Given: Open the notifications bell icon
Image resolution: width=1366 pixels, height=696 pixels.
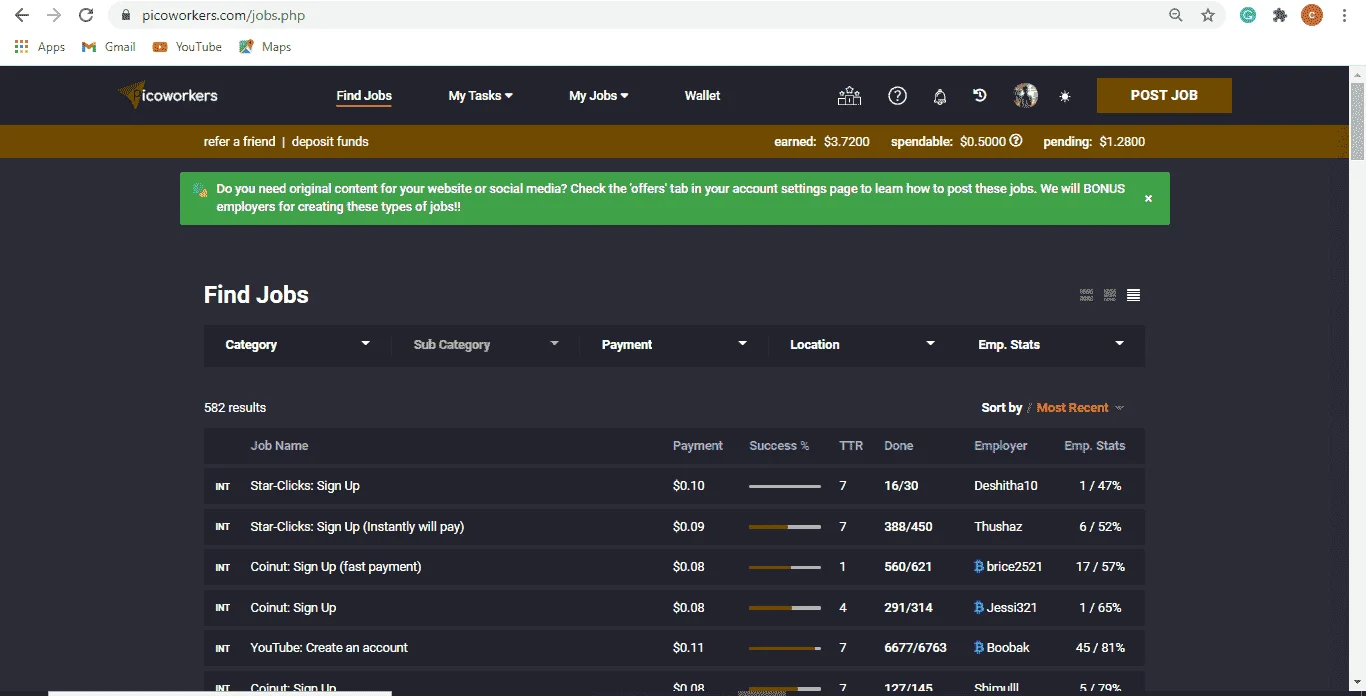Looking at the screenshot, I should (940, 96).
